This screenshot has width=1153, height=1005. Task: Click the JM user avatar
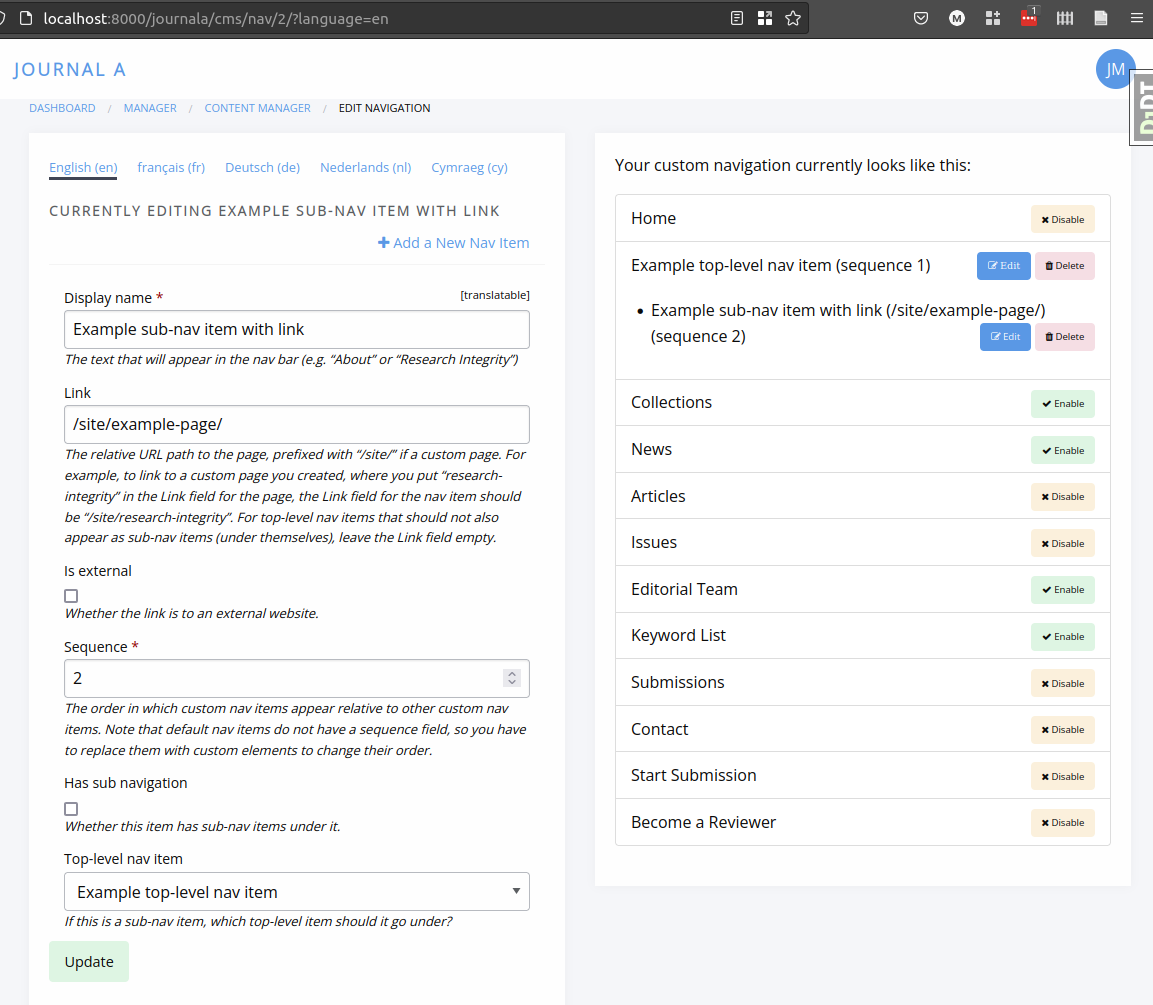coord(1115,69)
